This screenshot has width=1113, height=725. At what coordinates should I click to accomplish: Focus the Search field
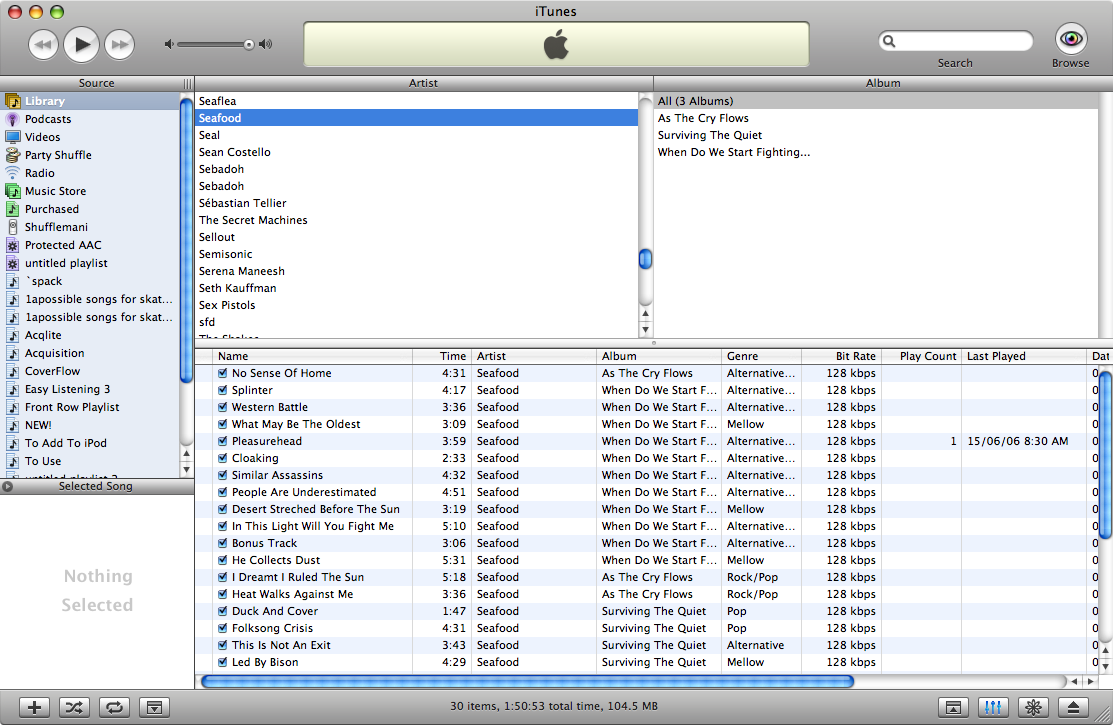(955, 41)
